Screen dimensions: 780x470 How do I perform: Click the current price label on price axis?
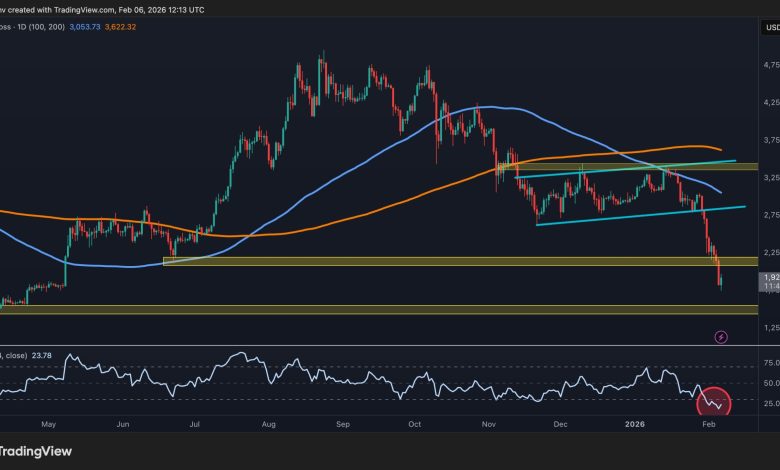(770, 277)
